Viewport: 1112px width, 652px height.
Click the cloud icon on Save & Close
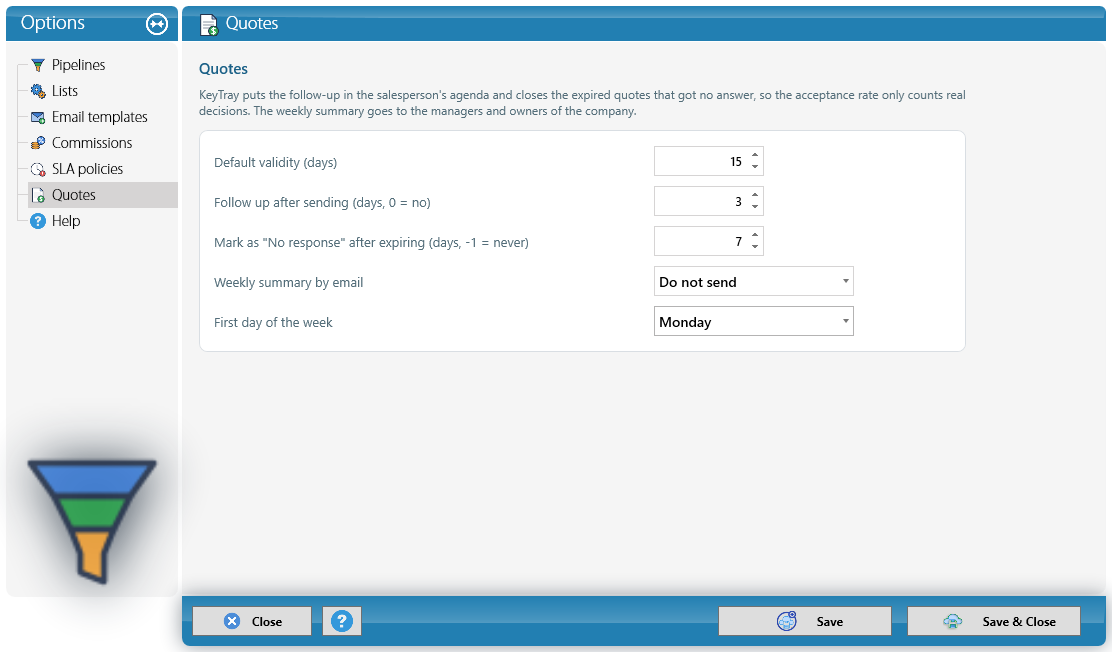(952, 621)
